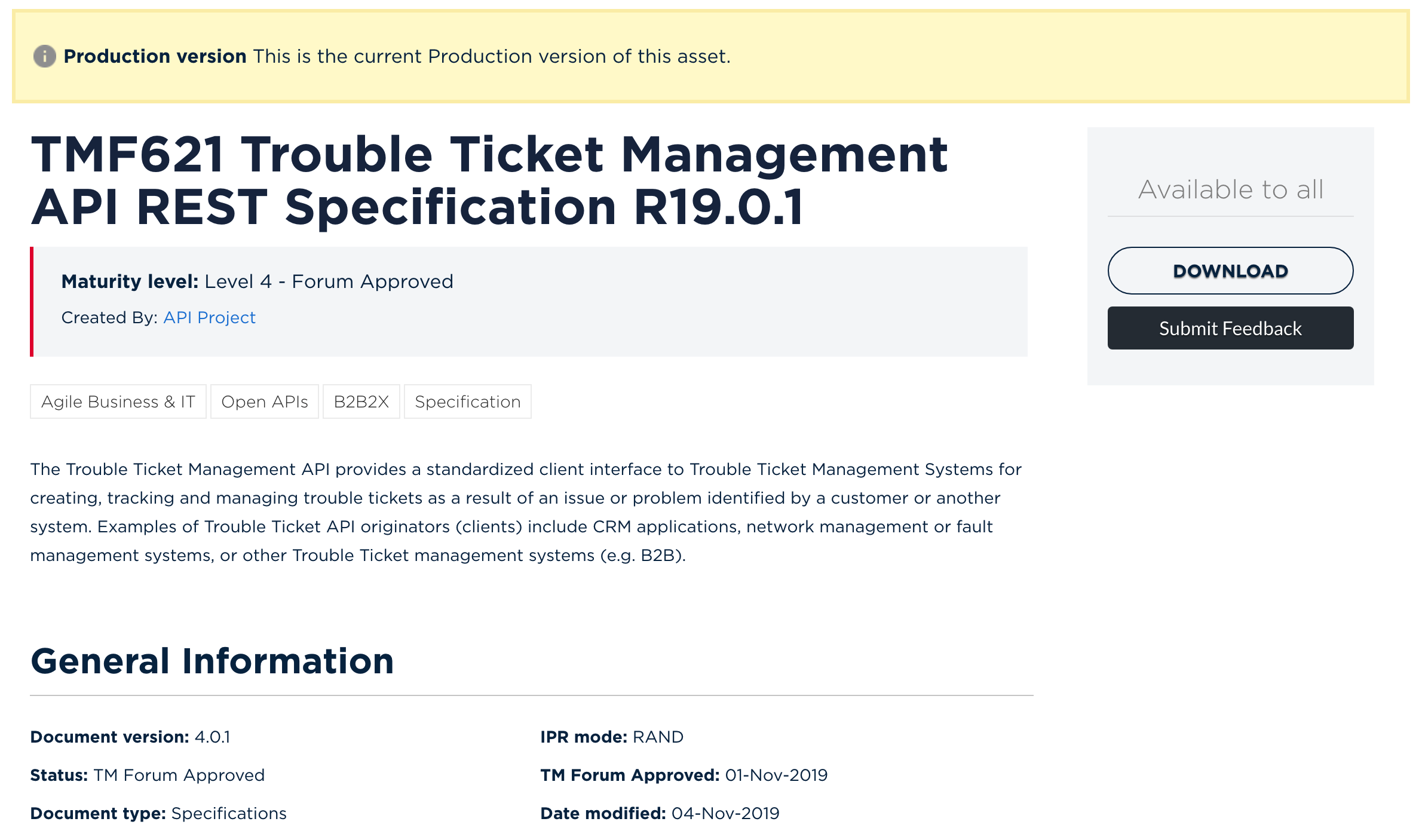This screenshot has height=840, width=1422.
Task: Select the B2B2X tag
Action: click(x=361, y=401)
